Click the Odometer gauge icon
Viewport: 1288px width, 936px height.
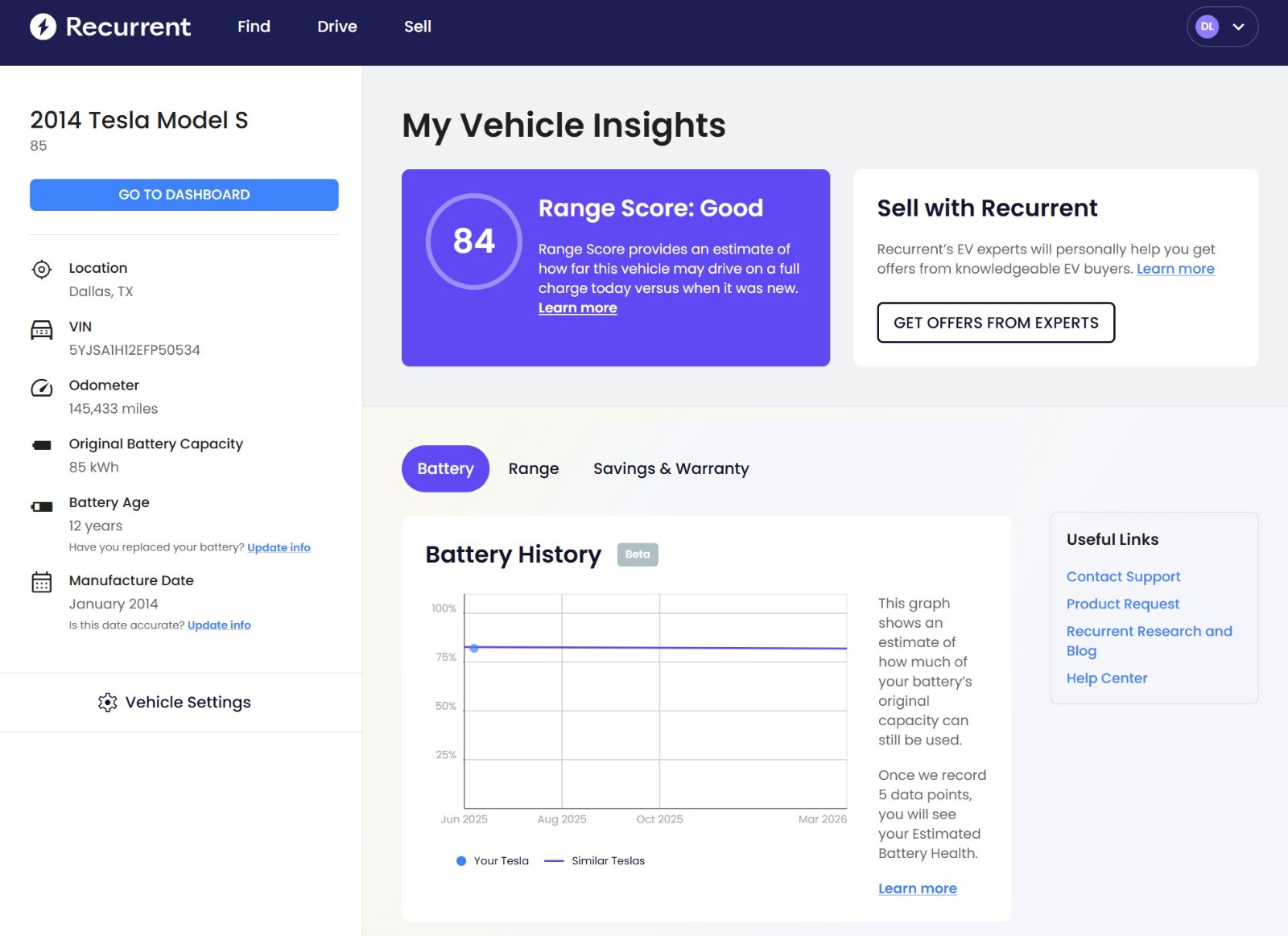click(x=41, y=388)
